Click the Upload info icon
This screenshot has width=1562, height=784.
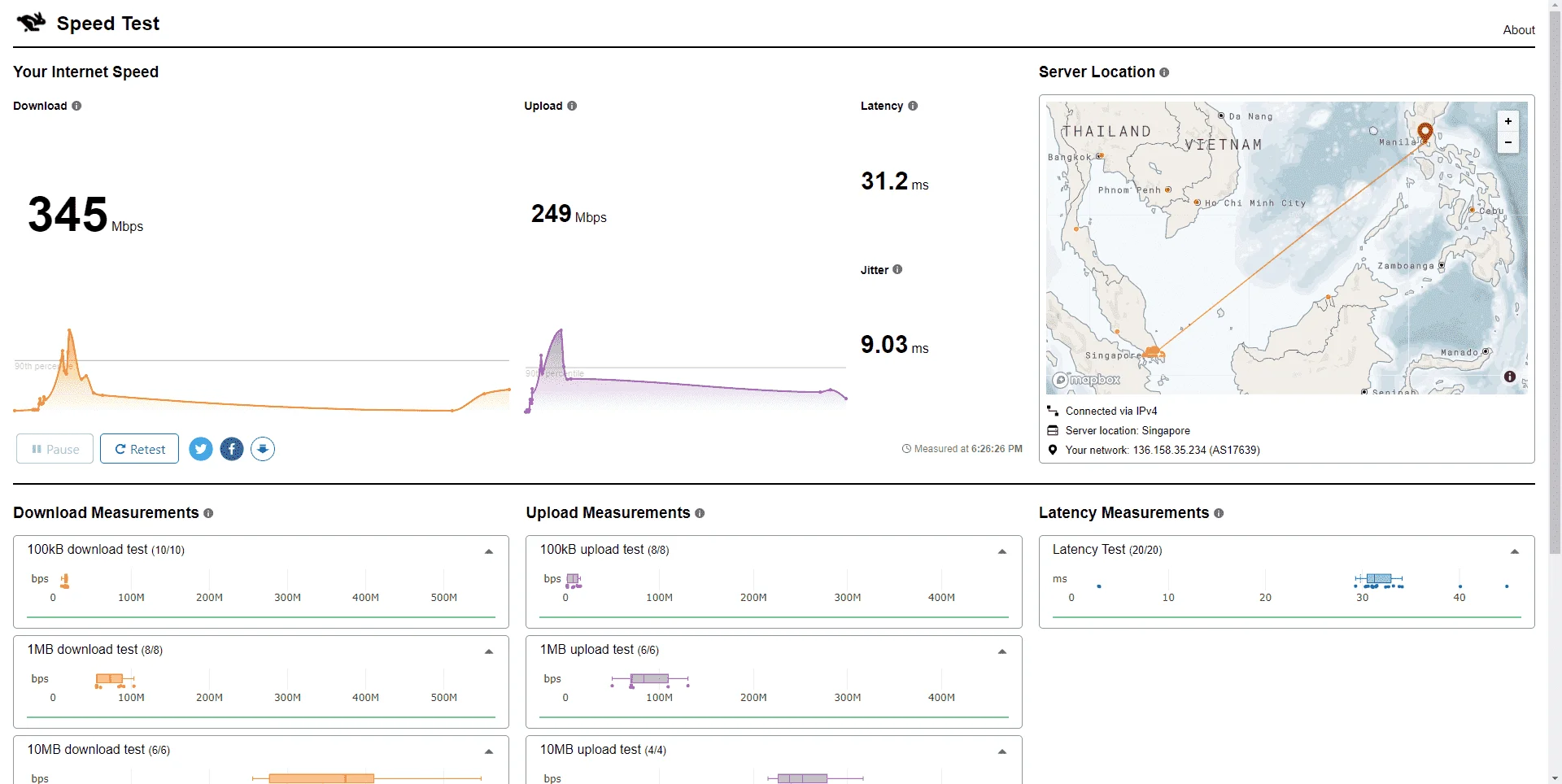point(572,106)
